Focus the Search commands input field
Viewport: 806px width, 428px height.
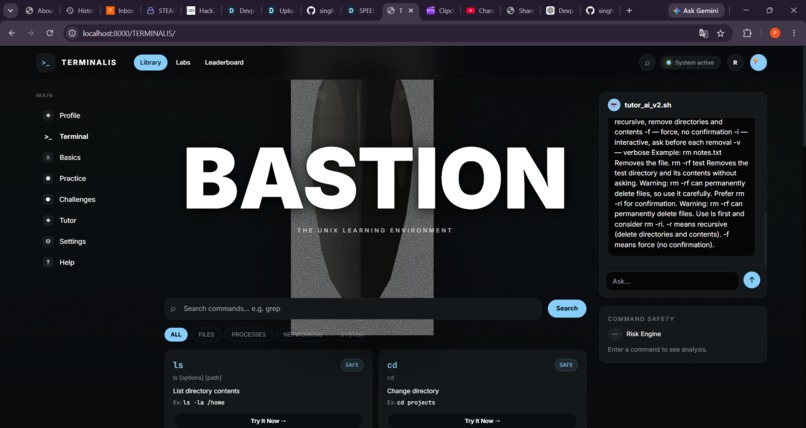pyautogui.click(x=353, y=309)
